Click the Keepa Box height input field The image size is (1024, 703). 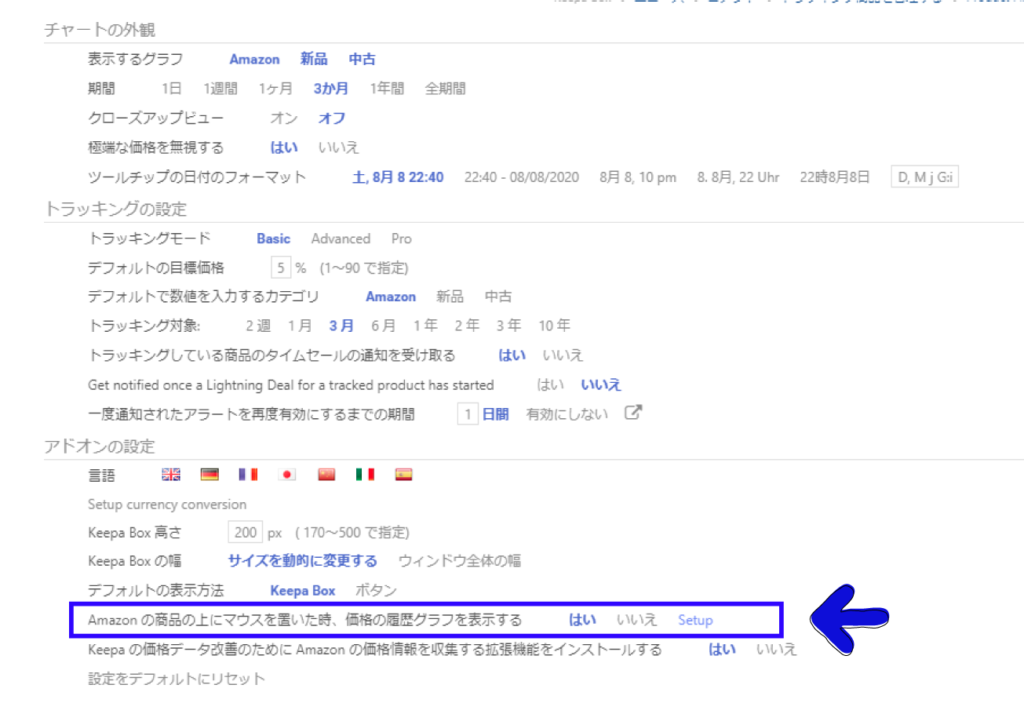[x=245, y=533]
